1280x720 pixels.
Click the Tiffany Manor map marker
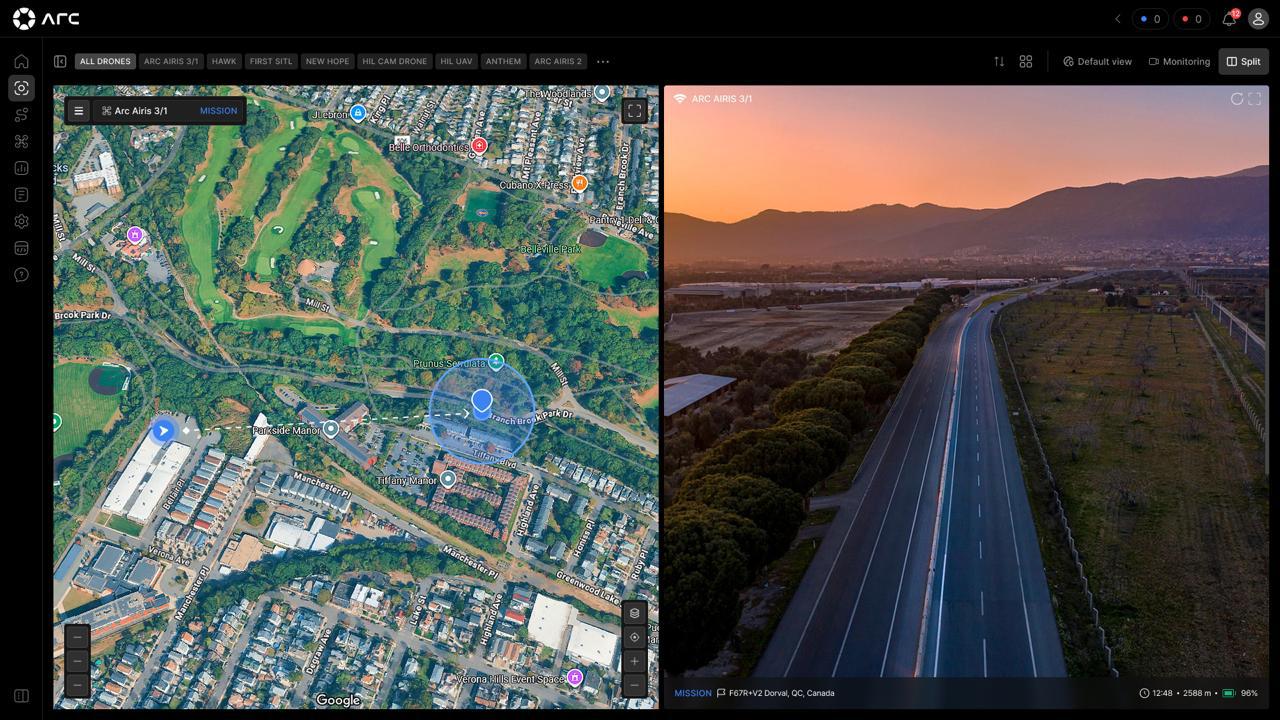[448, 479]
